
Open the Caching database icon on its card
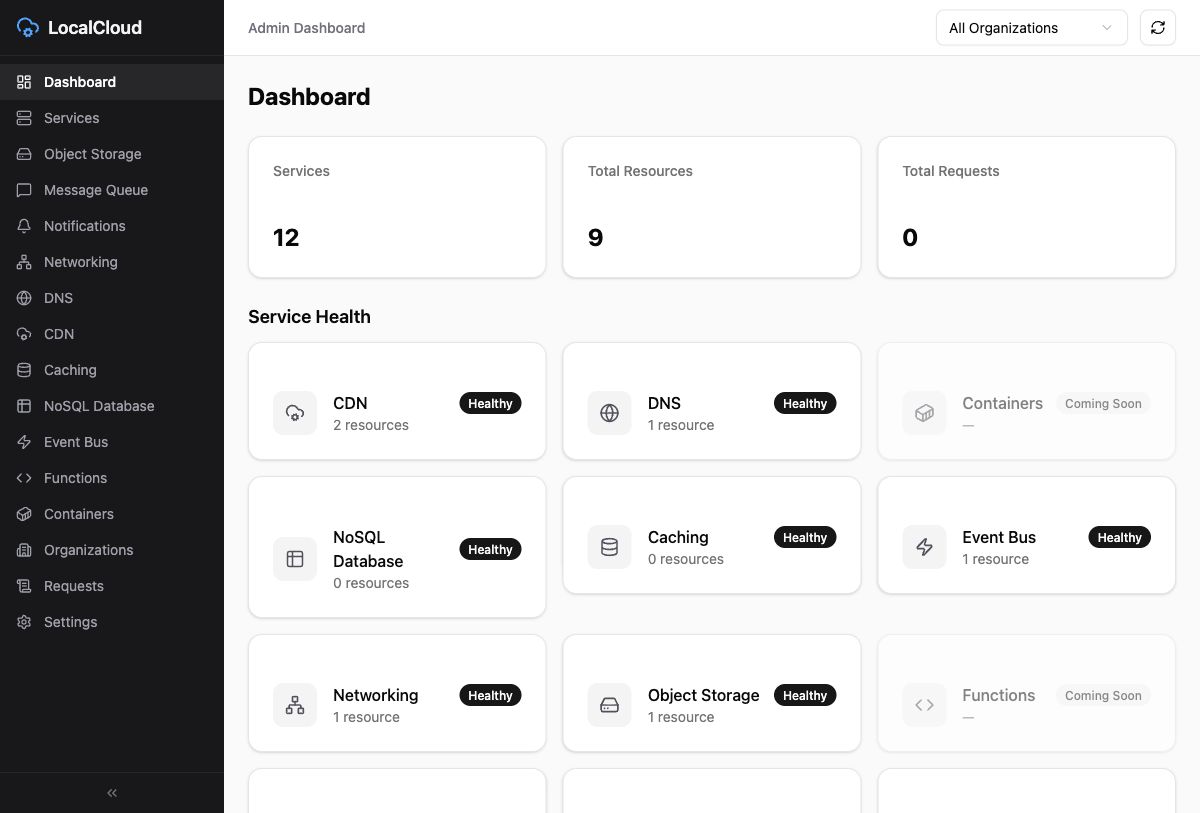click(x=609, y=547)
